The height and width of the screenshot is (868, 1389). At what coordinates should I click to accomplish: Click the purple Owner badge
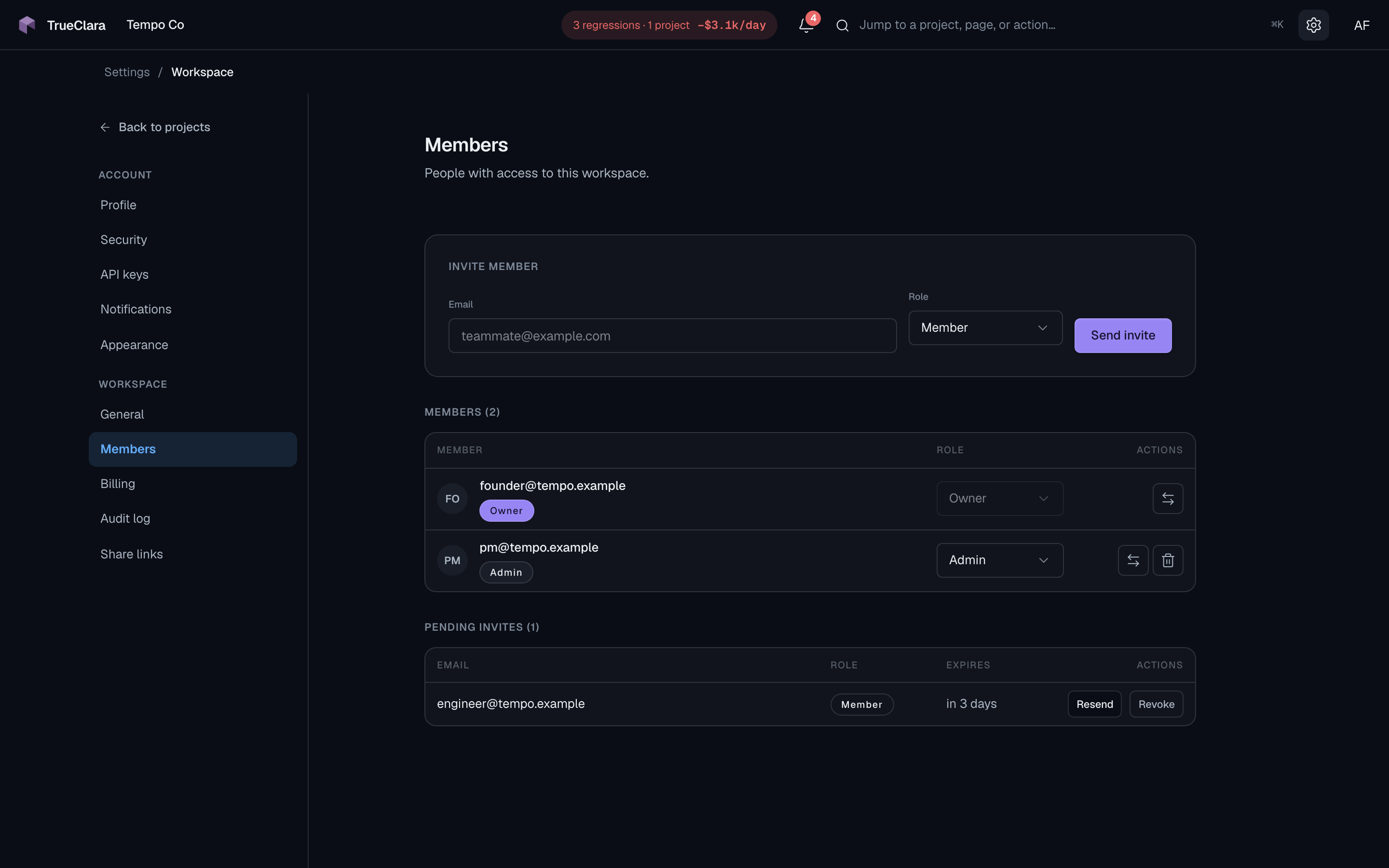(x=506, y=511)
